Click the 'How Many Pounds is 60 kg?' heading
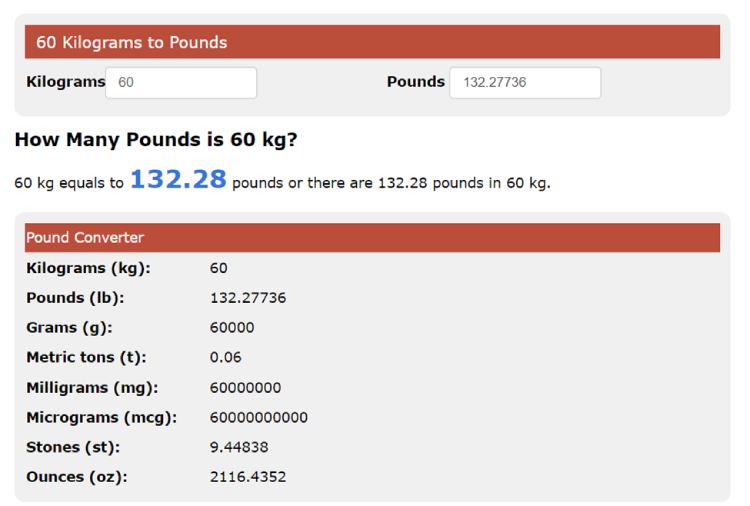Screen dimensions: 750x506 pyautogui.click(x=156, y=140)
